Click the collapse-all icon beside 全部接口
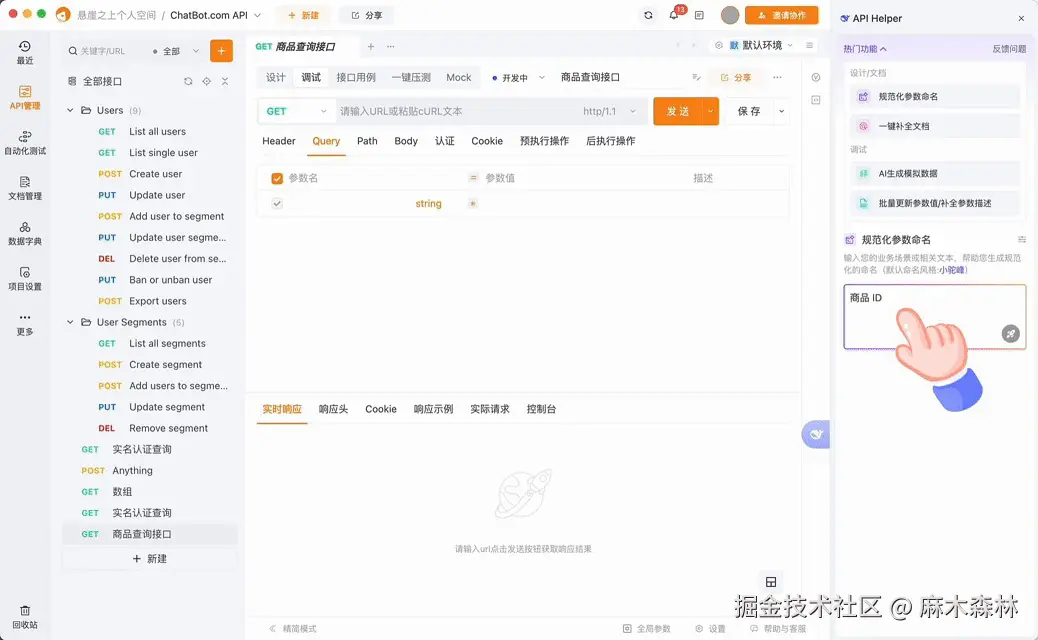The height and width of the screenshot is (640, 1038). click(225, 81)
